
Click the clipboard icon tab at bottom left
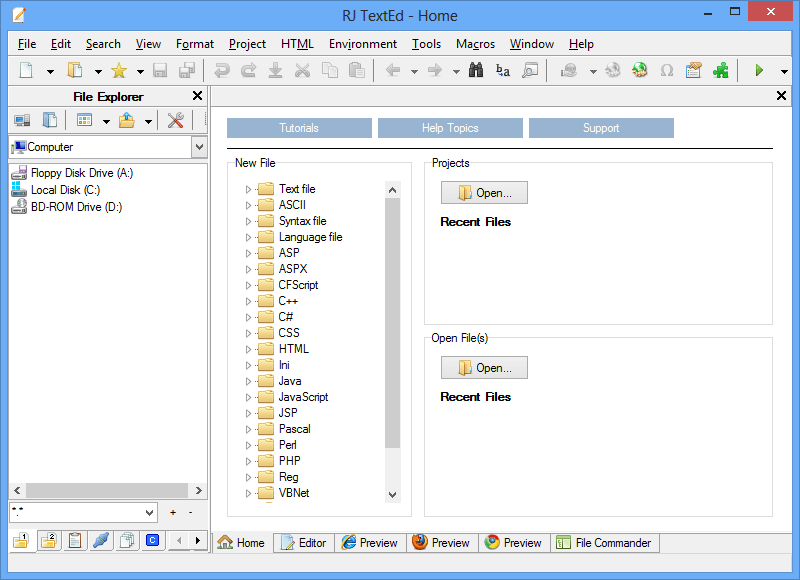75,540
